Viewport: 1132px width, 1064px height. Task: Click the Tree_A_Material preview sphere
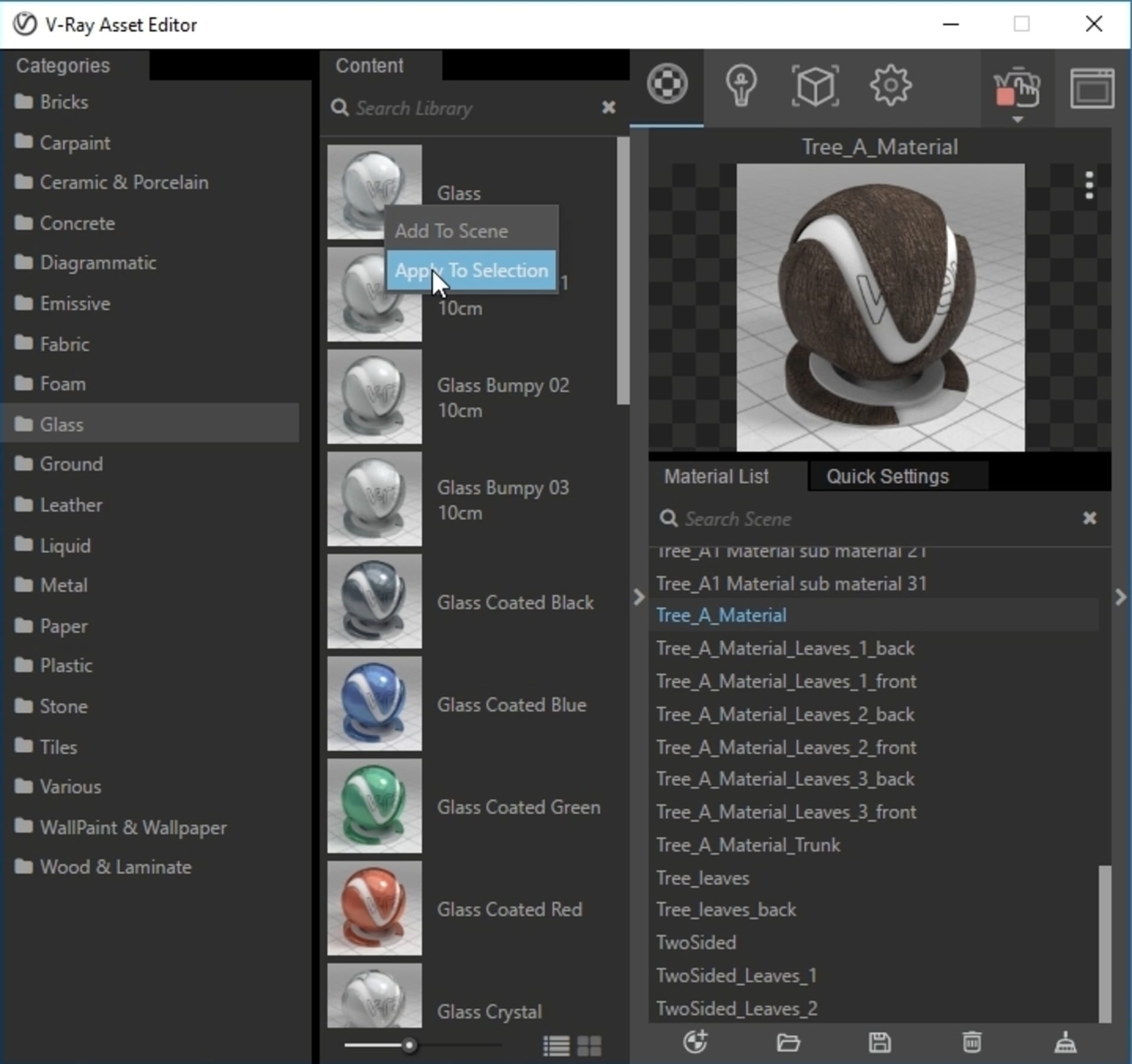[880, 308]
